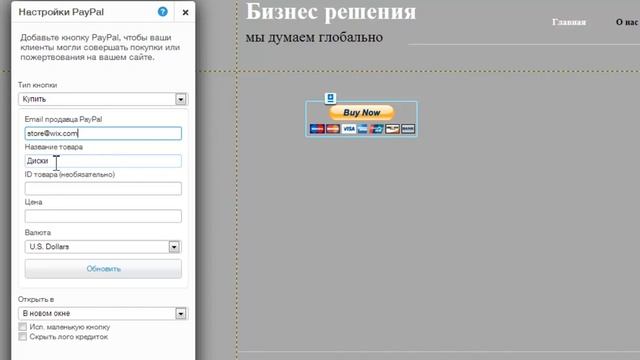Open the button type dropdown showing Купить
The width and height of the screenshot is (640, 360).
pos(103,99)
